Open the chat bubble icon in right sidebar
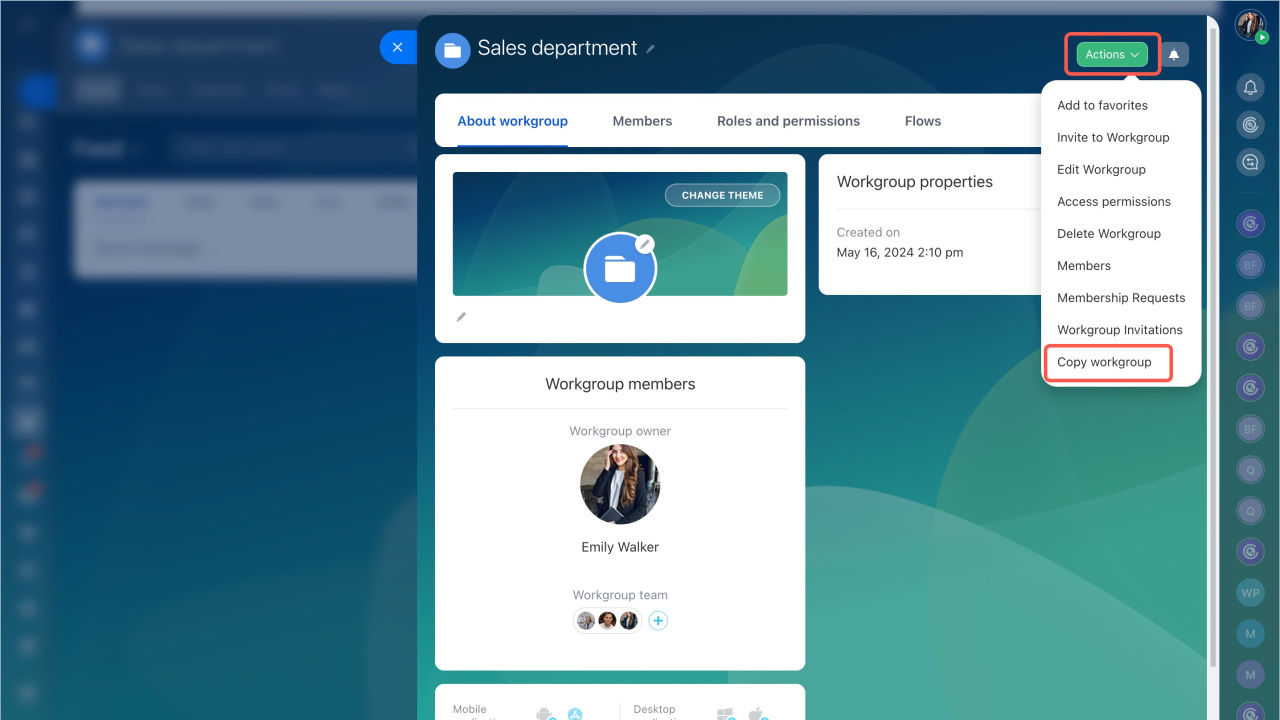Image resolution: width=1280 pixels, height=720 pixels. (x=1250, y=161)
